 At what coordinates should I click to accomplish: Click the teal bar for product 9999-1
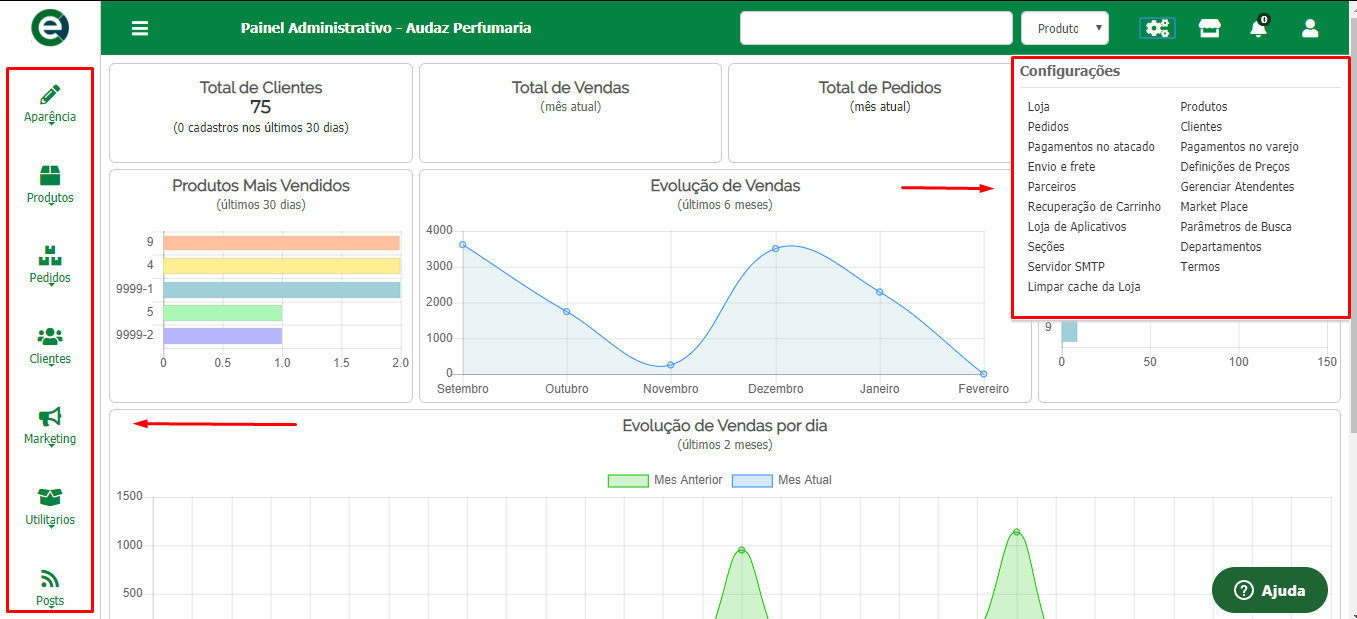(x=281, y=290)
